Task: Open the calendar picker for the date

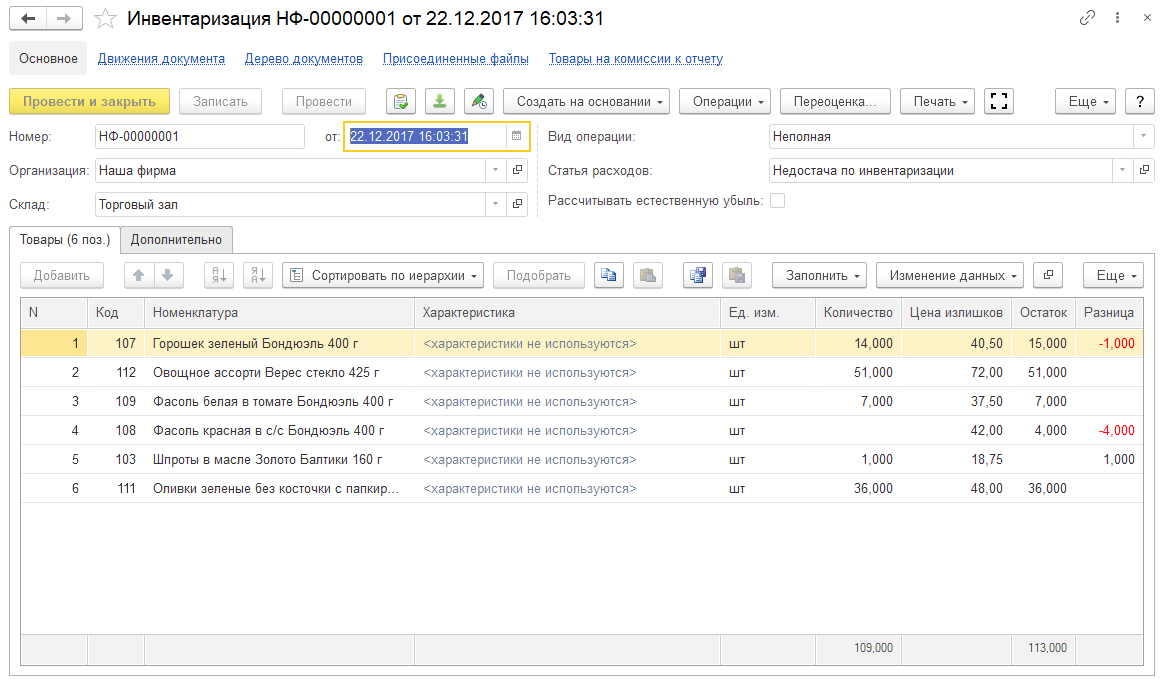Action: click(516, 136)
